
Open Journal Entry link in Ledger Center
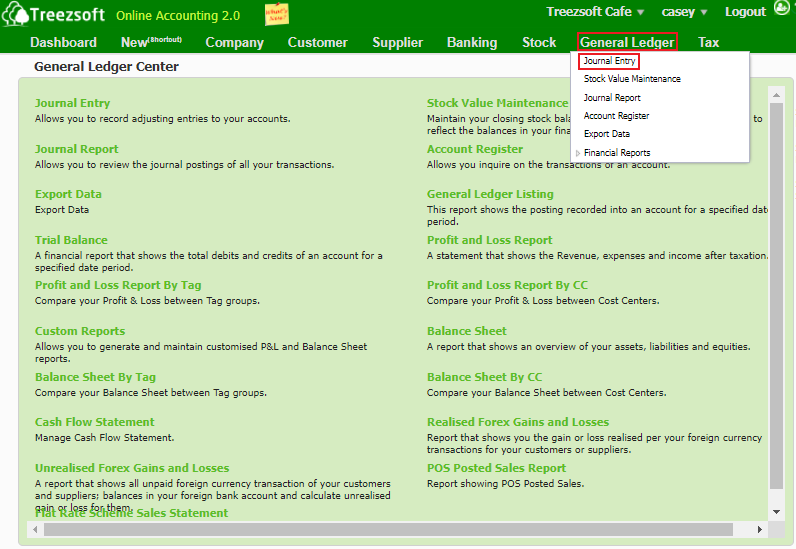pos(73,103)
